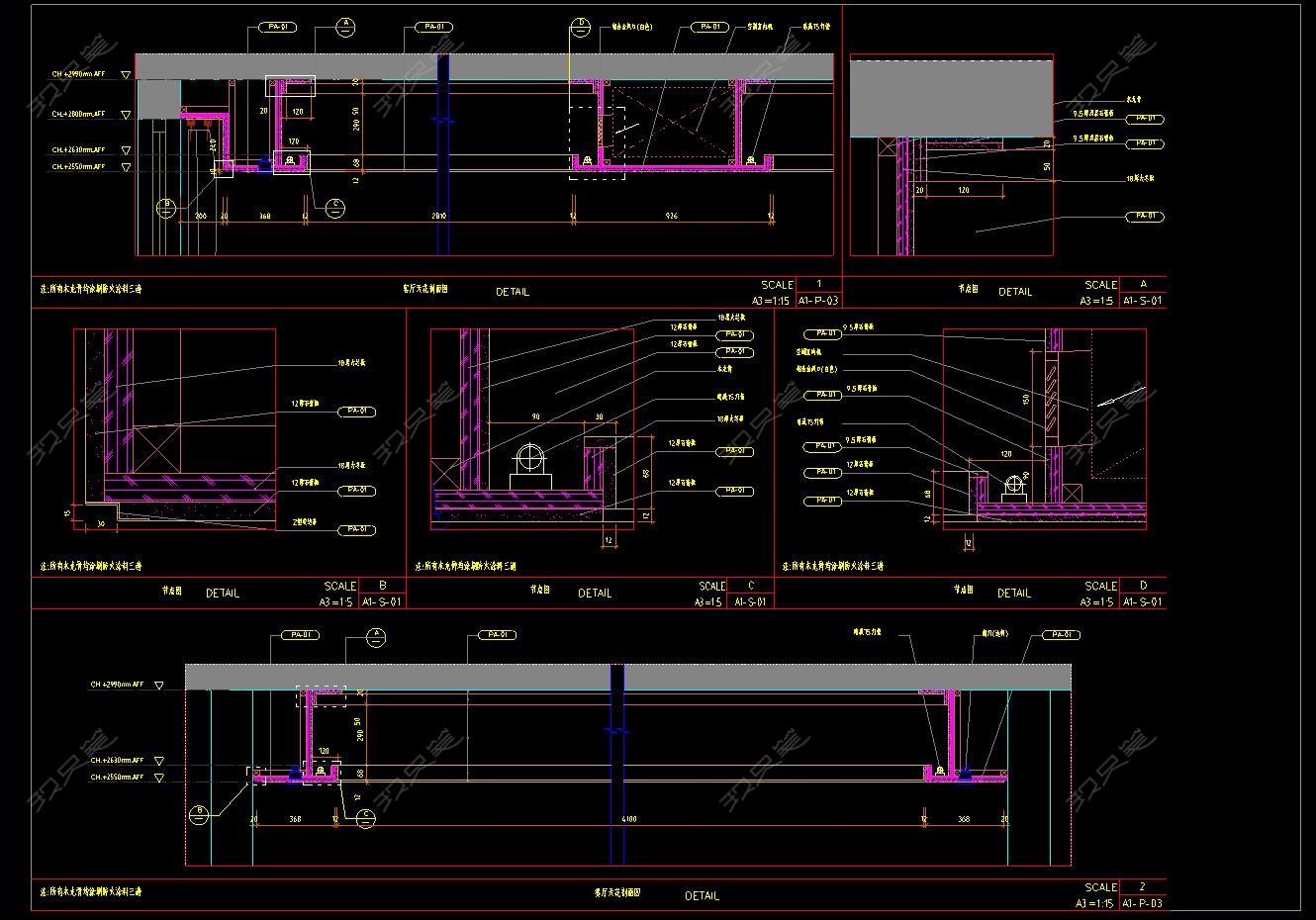Select section marker B in bottom drawing
Screen dimensions: 1316x920
pos(199,813)
